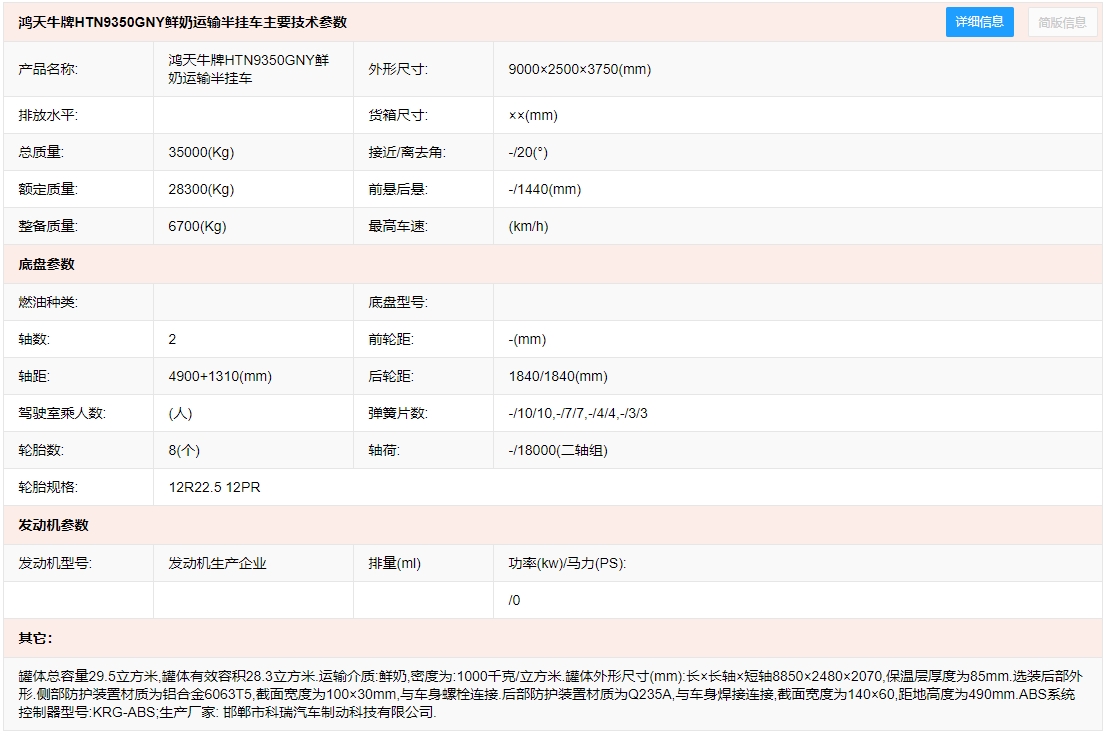
Task: Select angle value -/20(°)
Action: (x=528, y=153)
